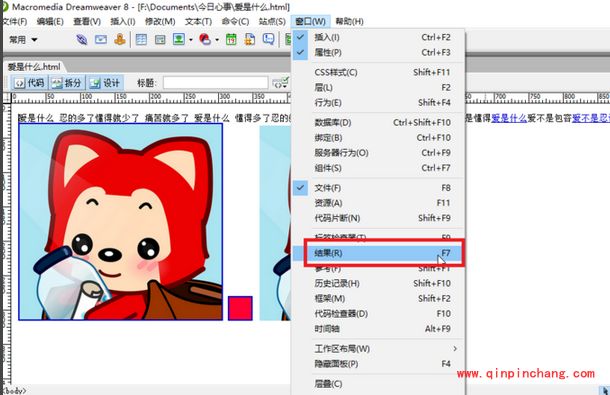The width and height of the screenshot is (610, 395).
Task: Select the second partially hidden fox image
Action: pos(275,223)
